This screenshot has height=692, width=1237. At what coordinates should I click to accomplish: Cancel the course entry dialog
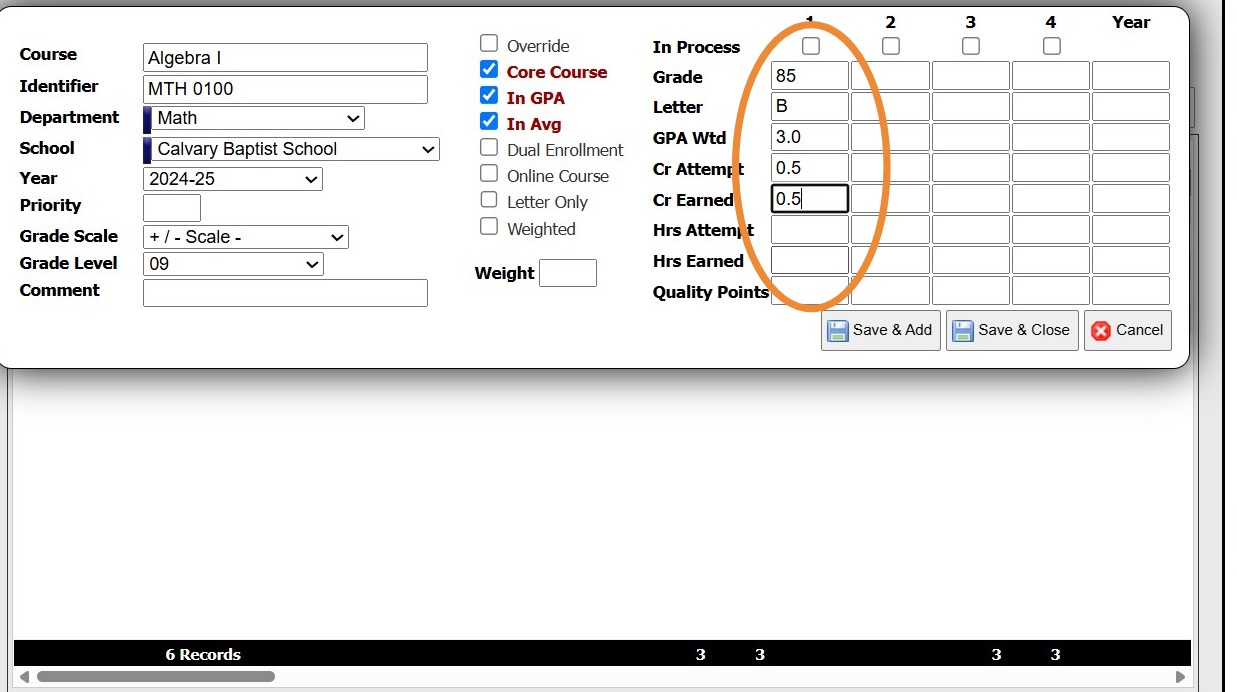(x=1127, y=330)
